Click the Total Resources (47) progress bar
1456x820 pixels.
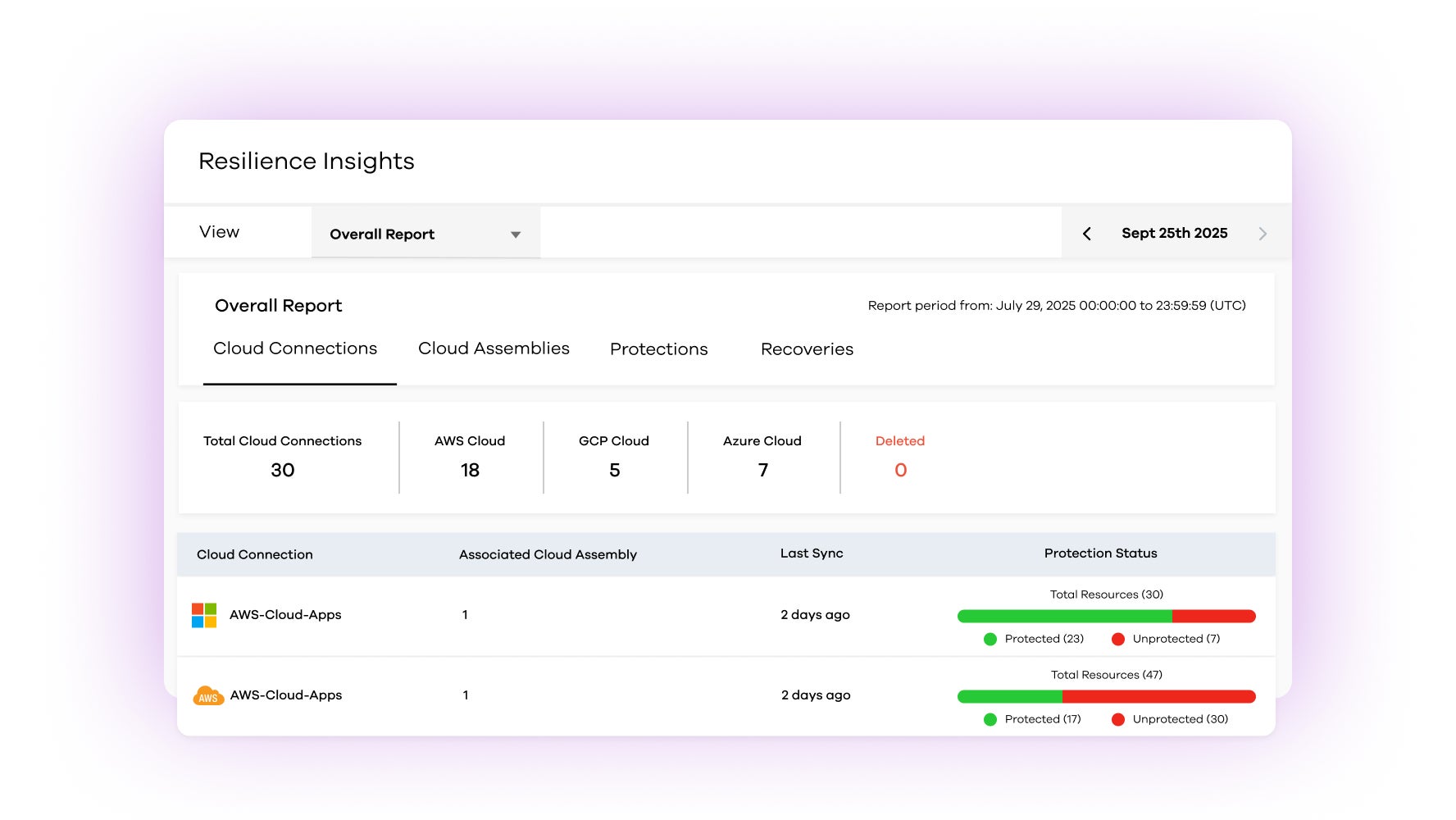click(x=1106, y=695)
